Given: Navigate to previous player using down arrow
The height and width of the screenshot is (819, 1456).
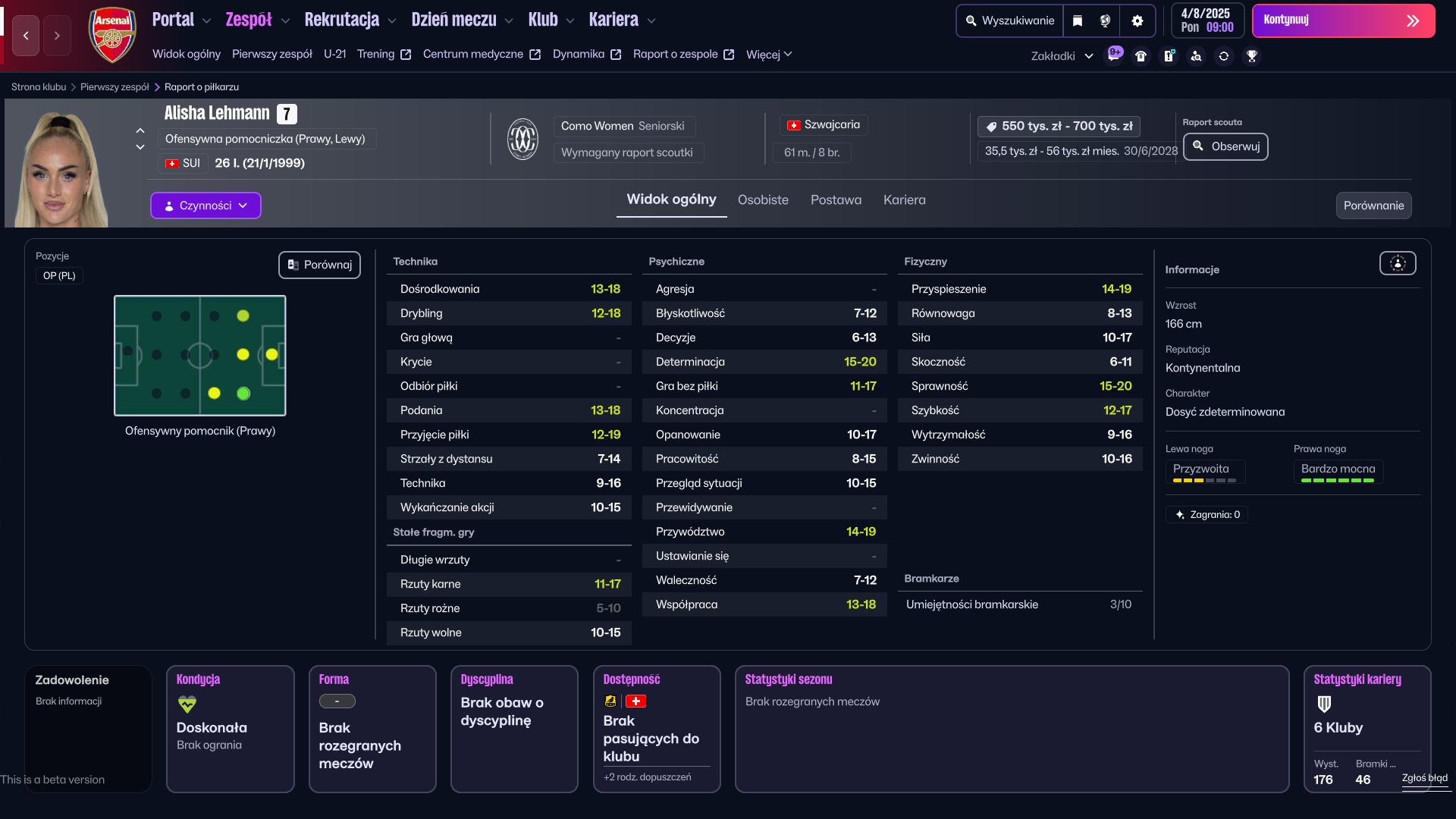Looking at the screenshot, I should coord(140,147).
